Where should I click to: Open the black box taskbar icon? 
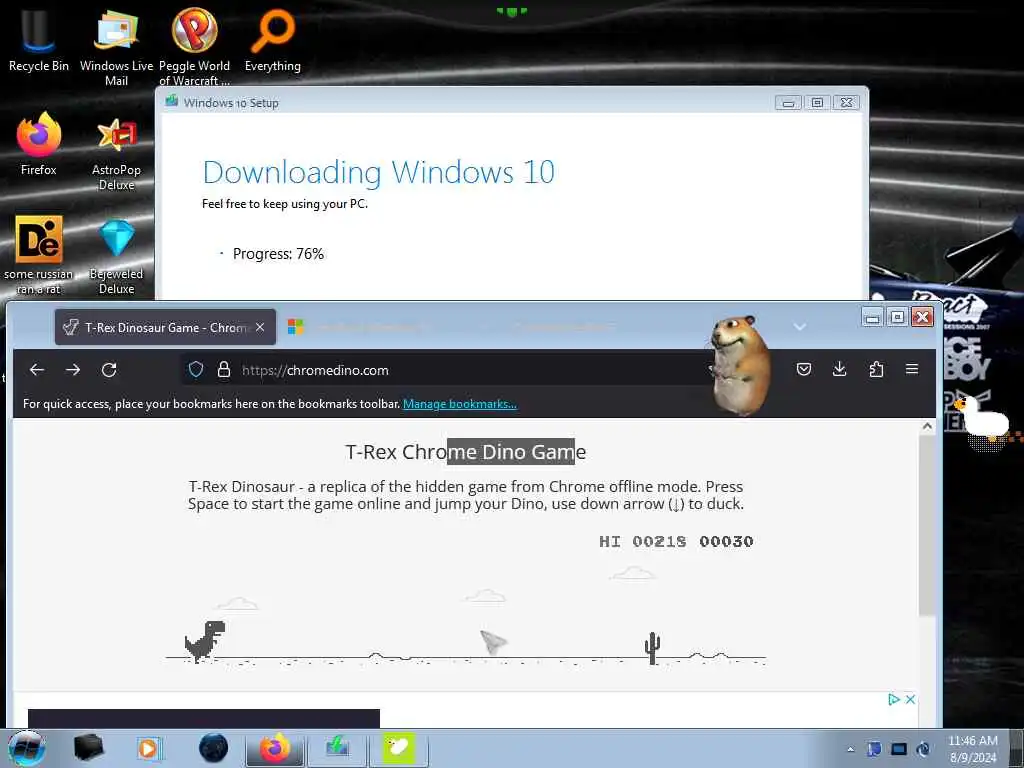point(88,748)
